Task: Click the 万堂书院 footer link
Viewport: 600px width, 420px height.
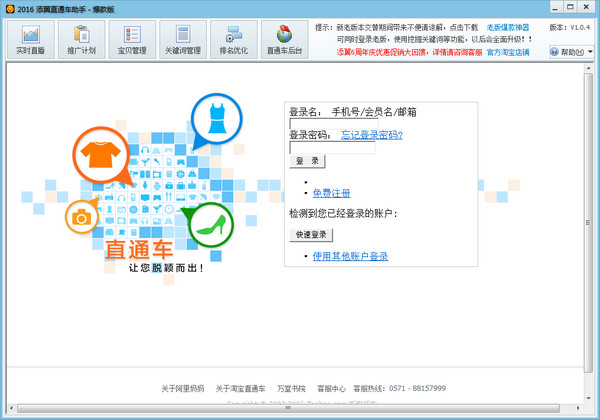Action: pyautogui.click(x=291, y=388)
